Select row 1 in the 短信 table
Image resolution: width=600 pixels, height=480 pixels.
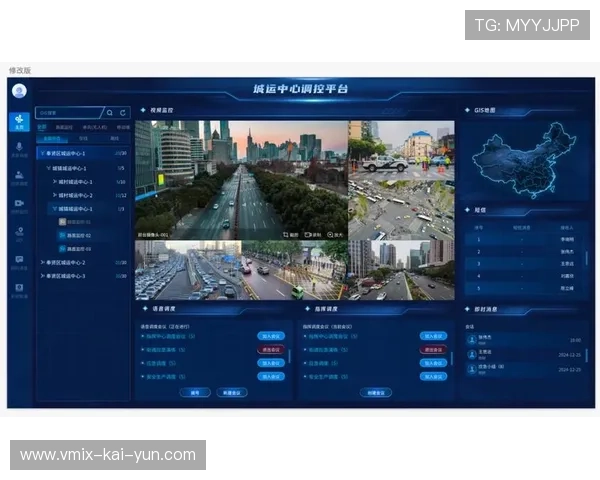524,240
